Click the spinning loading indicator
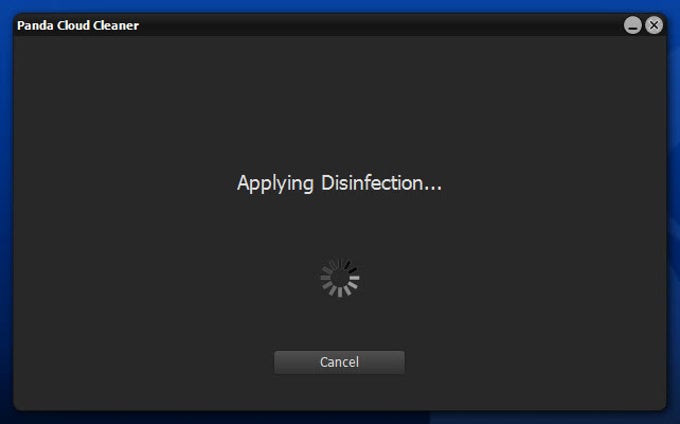The width and height of the screenshot is (680, 424). (340, 278)
